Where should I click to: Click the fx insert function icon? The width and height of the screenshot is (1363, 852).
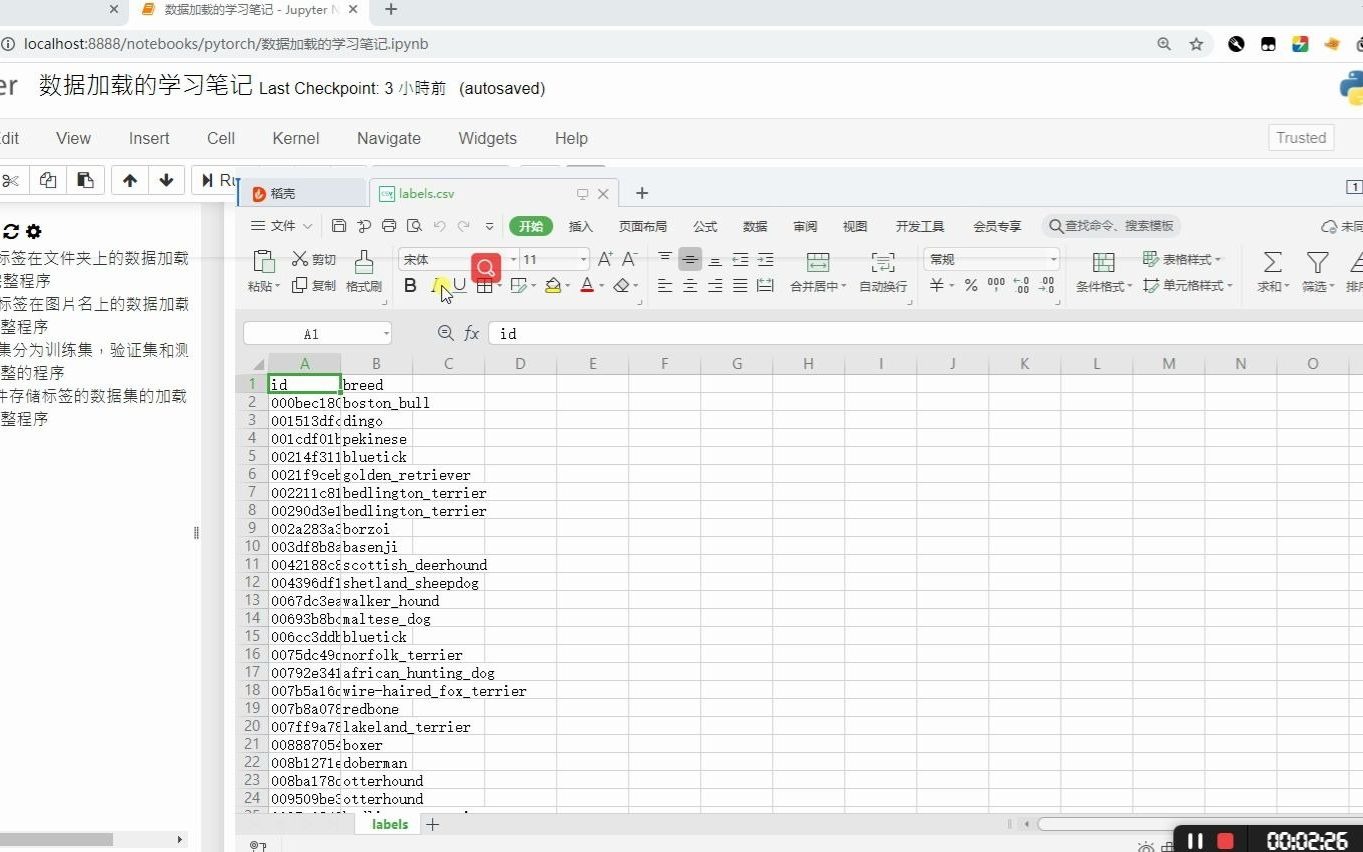[x=472, y=333]
